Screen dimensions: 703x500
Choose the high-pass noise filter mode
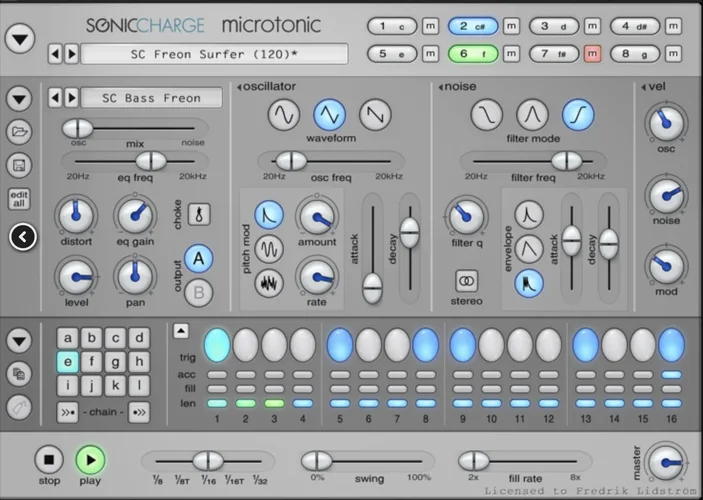578,115
